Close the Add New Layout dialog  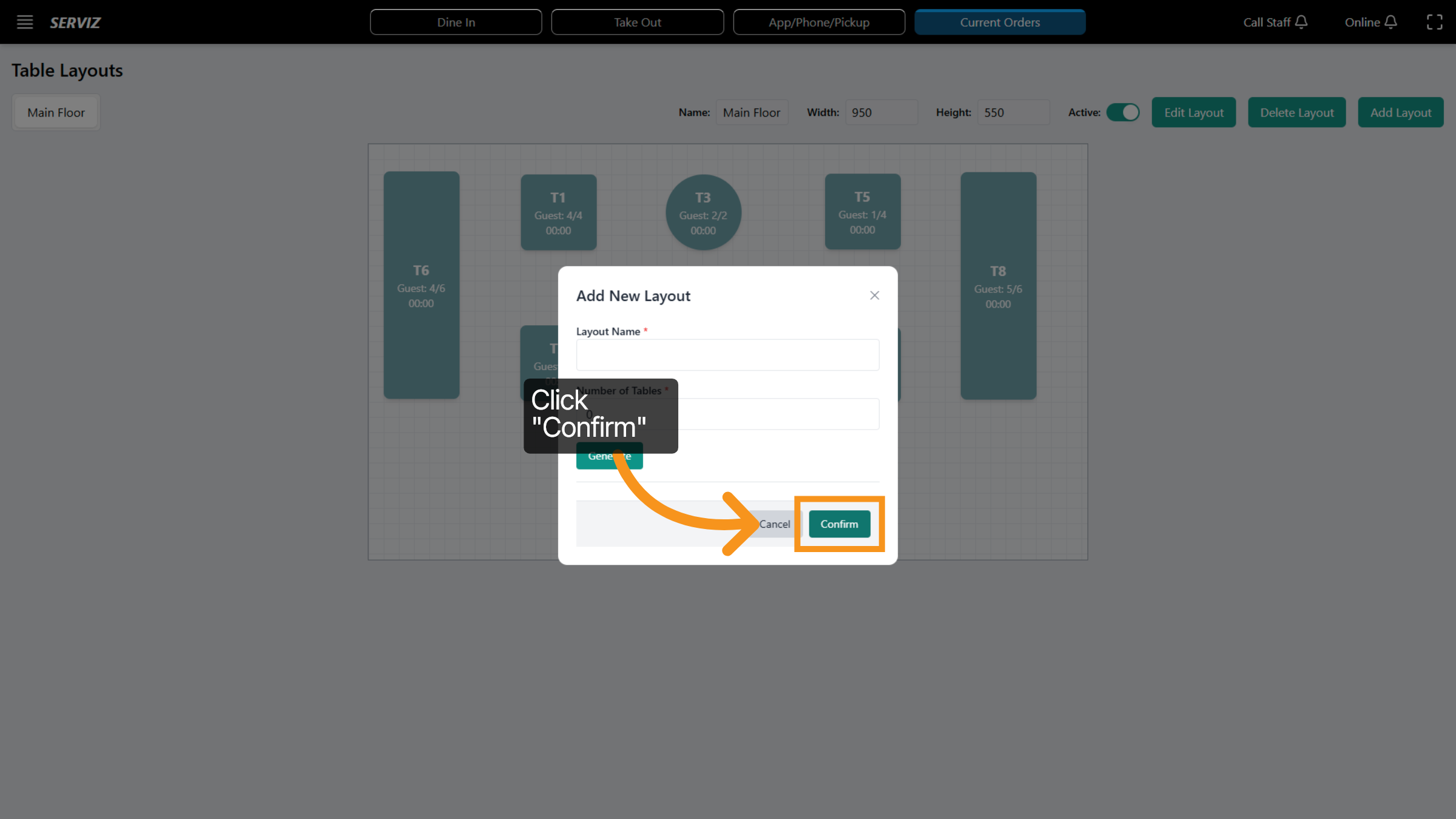pyautogui.click(x=874, y=295)
